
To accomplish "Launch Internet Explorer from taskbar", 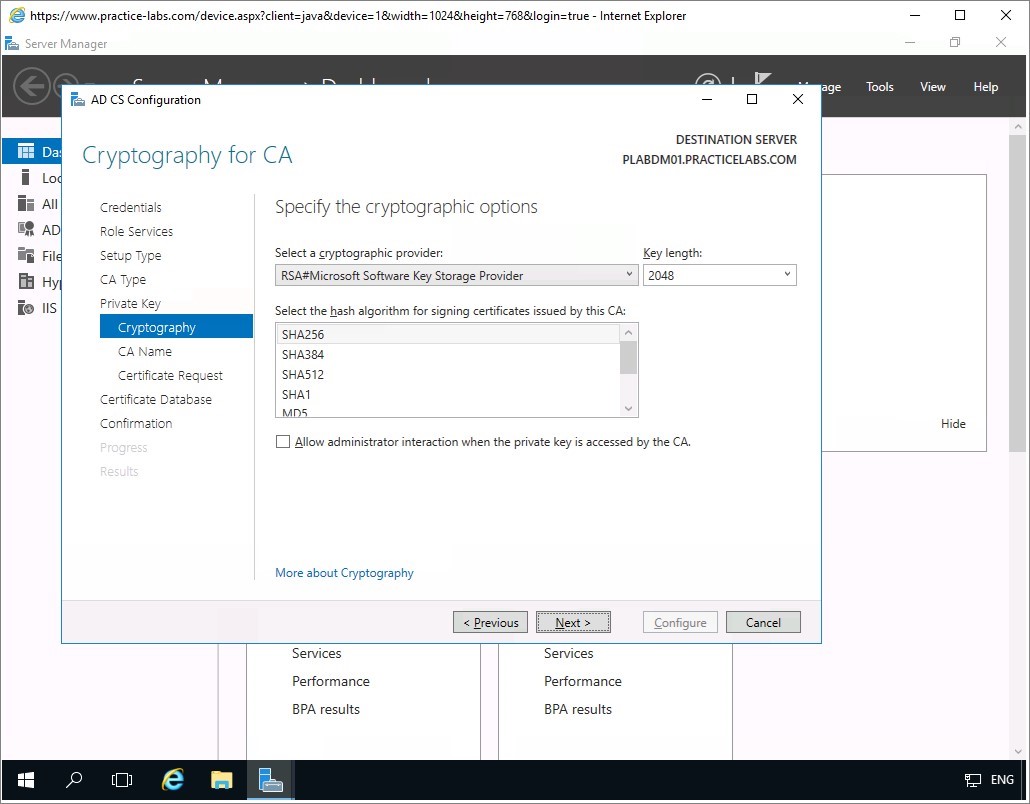I will click(x=172, y=780).
